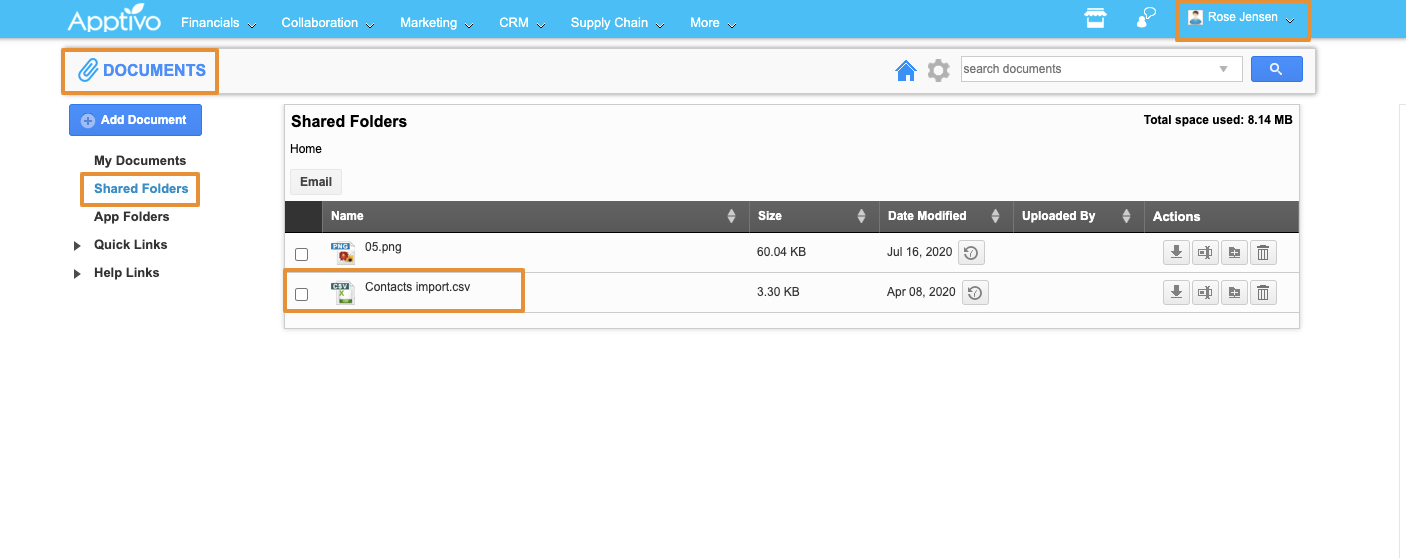Delete the 05.png file

pos(1263,253)
